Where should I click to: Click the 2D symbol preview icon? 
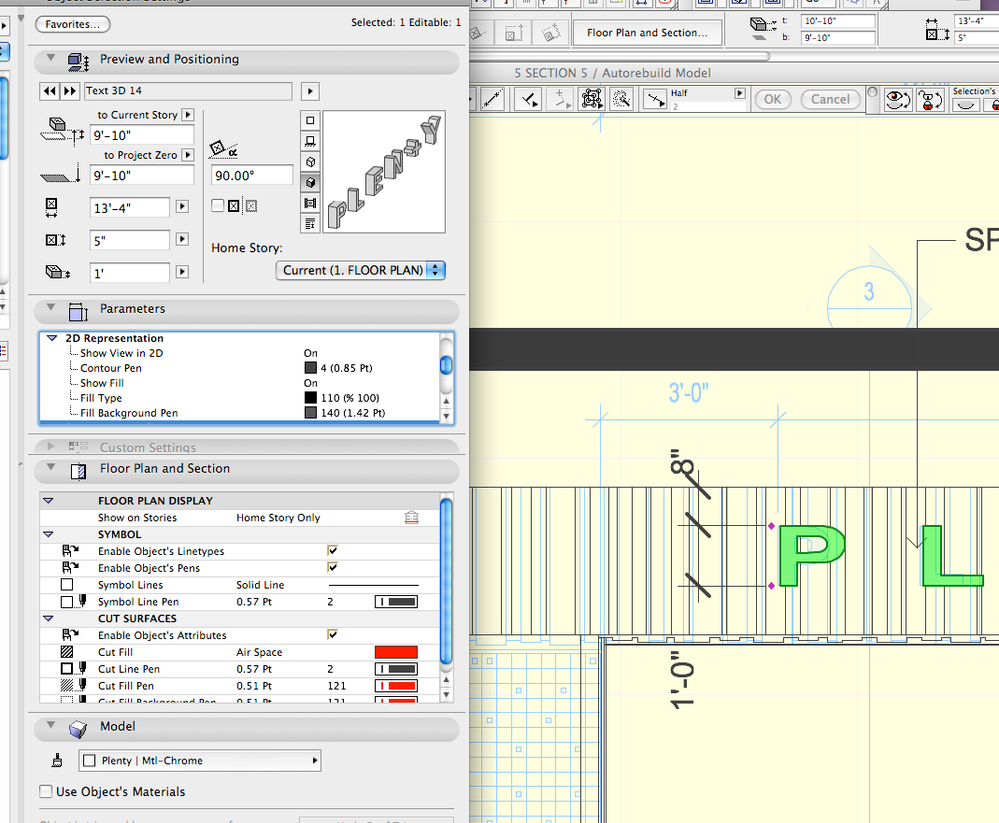point(310,120)
